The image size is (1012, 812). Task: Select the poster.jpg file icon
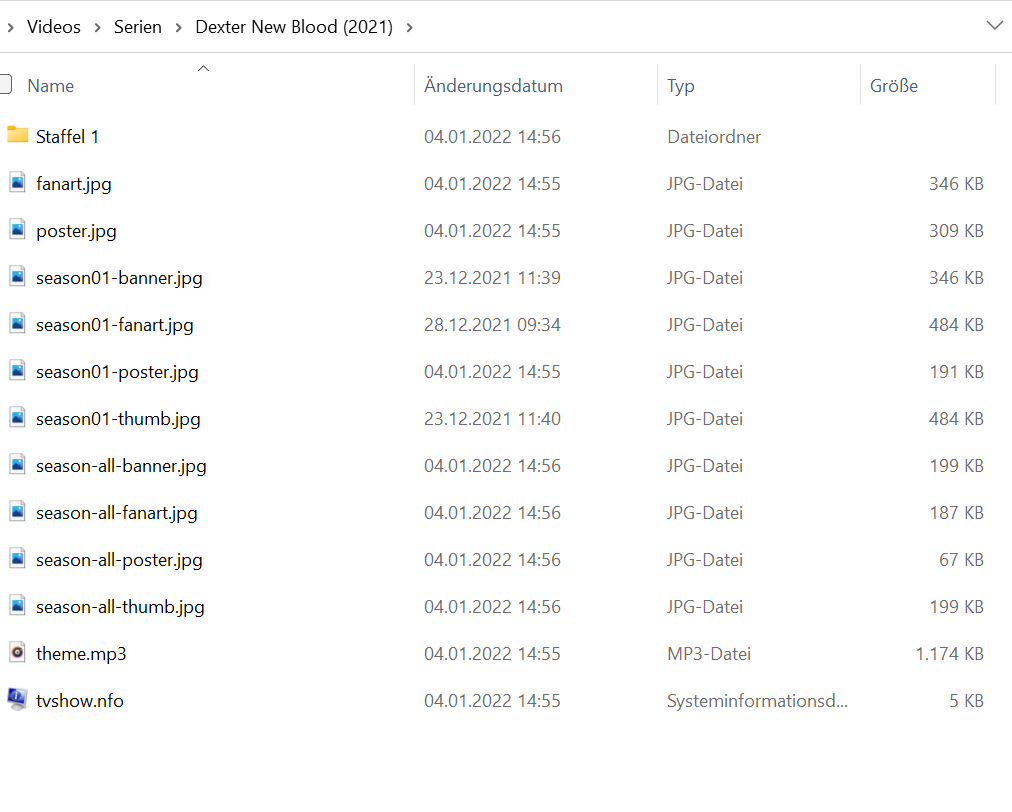[17, 230]
